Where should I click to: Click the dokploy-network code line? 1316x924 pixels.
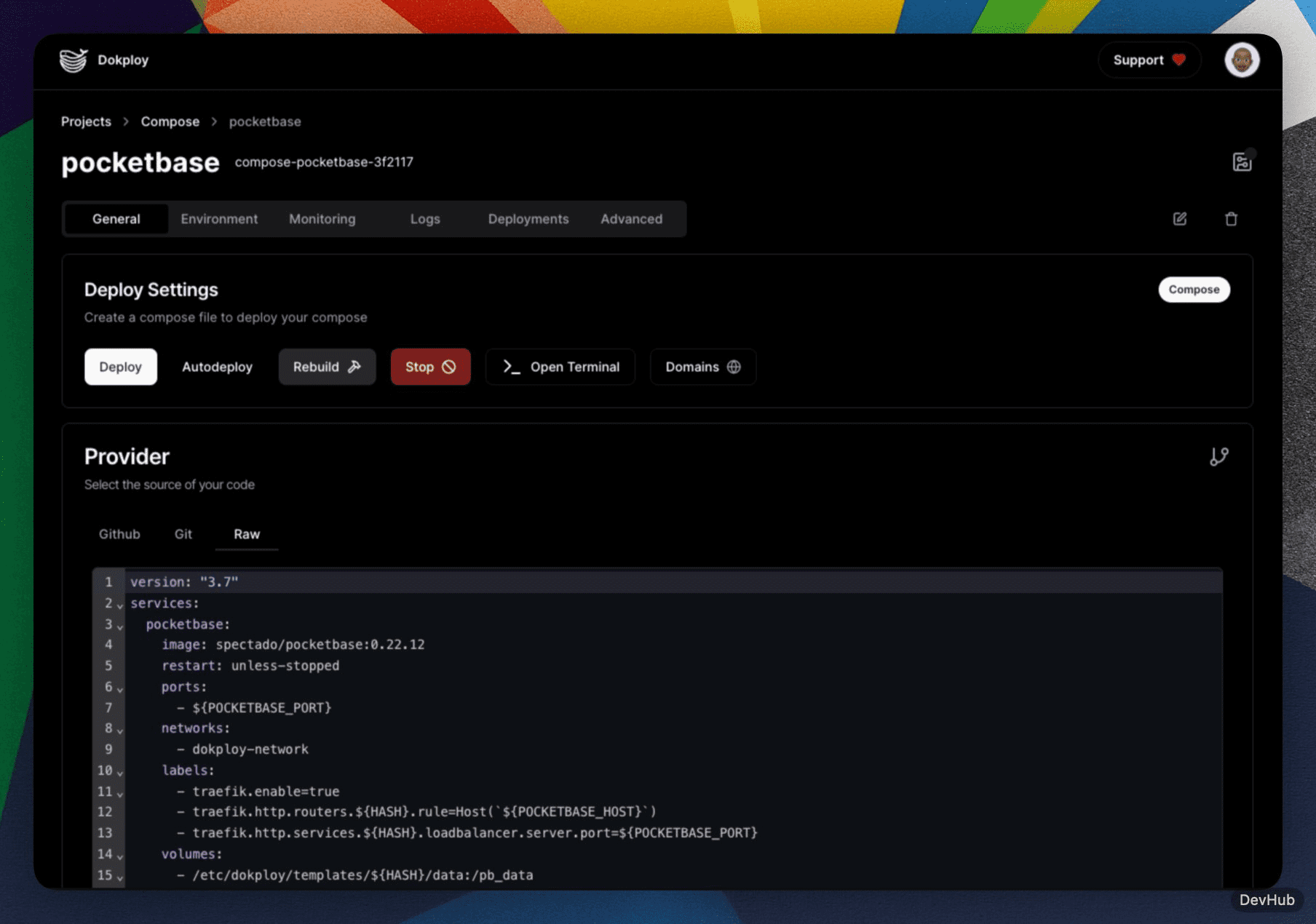242,749
